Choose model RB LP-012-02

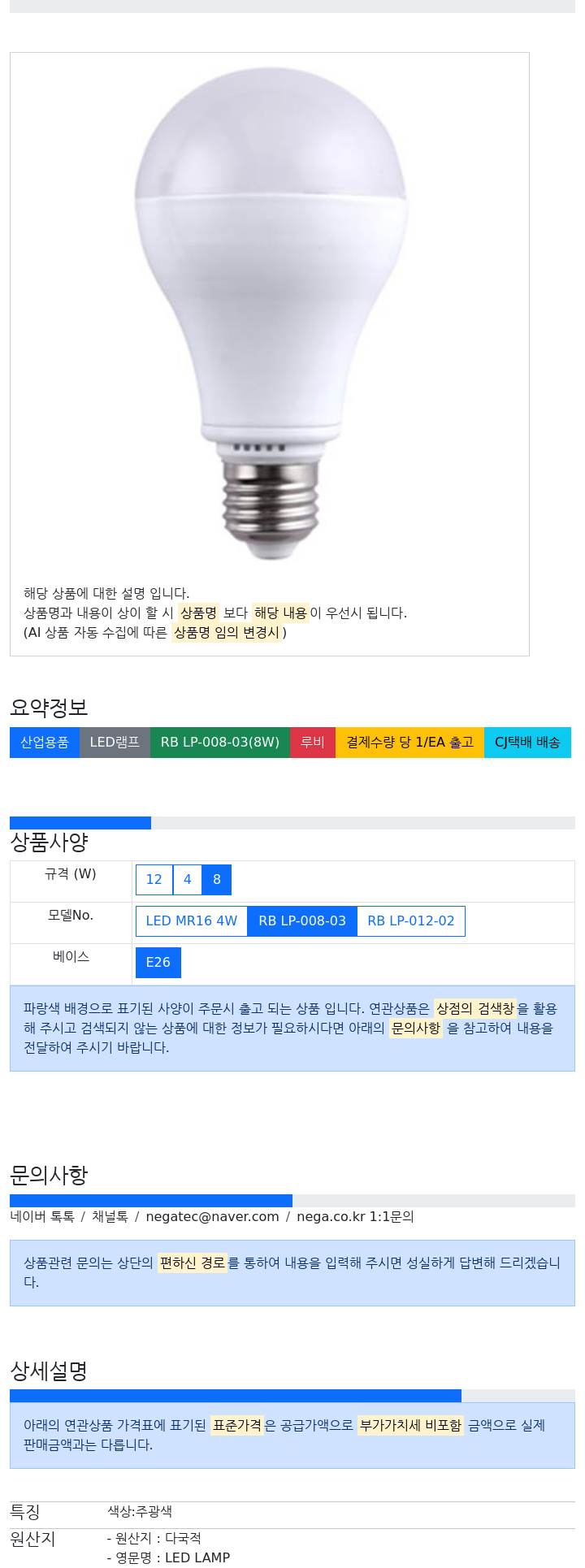[x=411, y=921]
